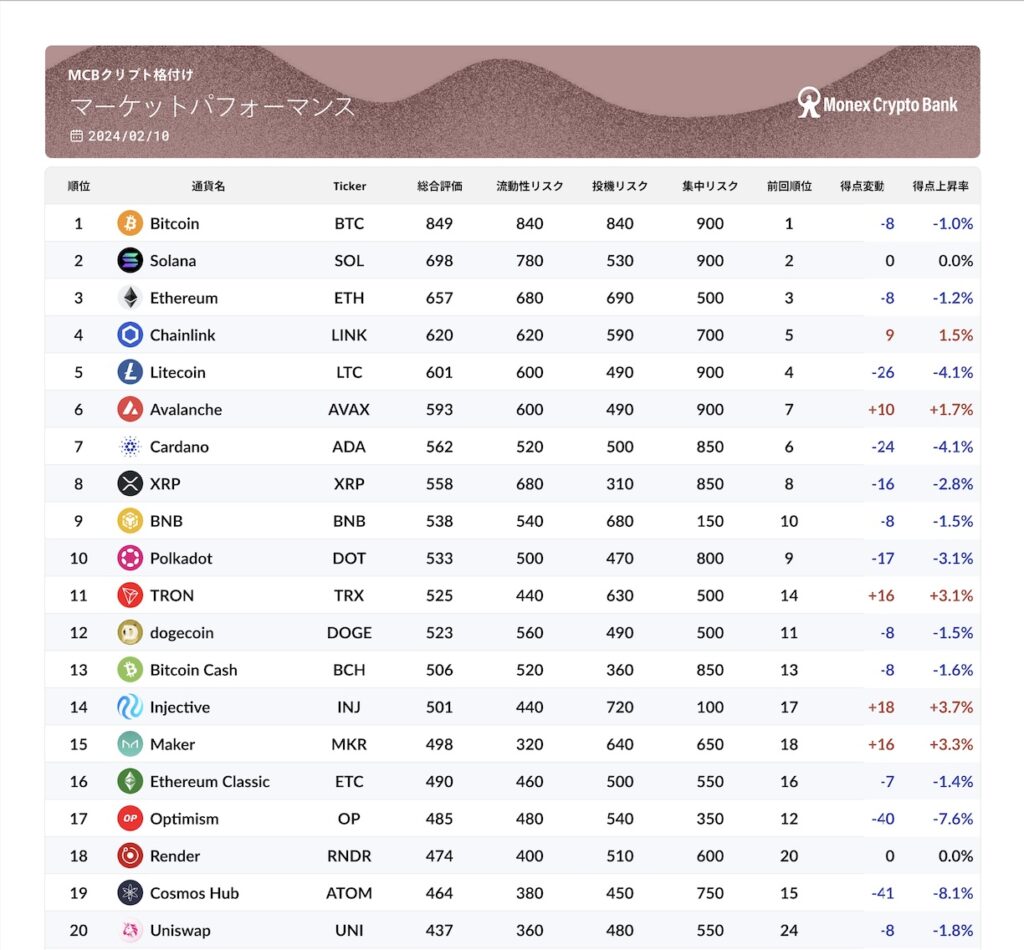The image size is (1024, 950).
Task: Click the INJ ticker symbol
Action: (349, 707)
